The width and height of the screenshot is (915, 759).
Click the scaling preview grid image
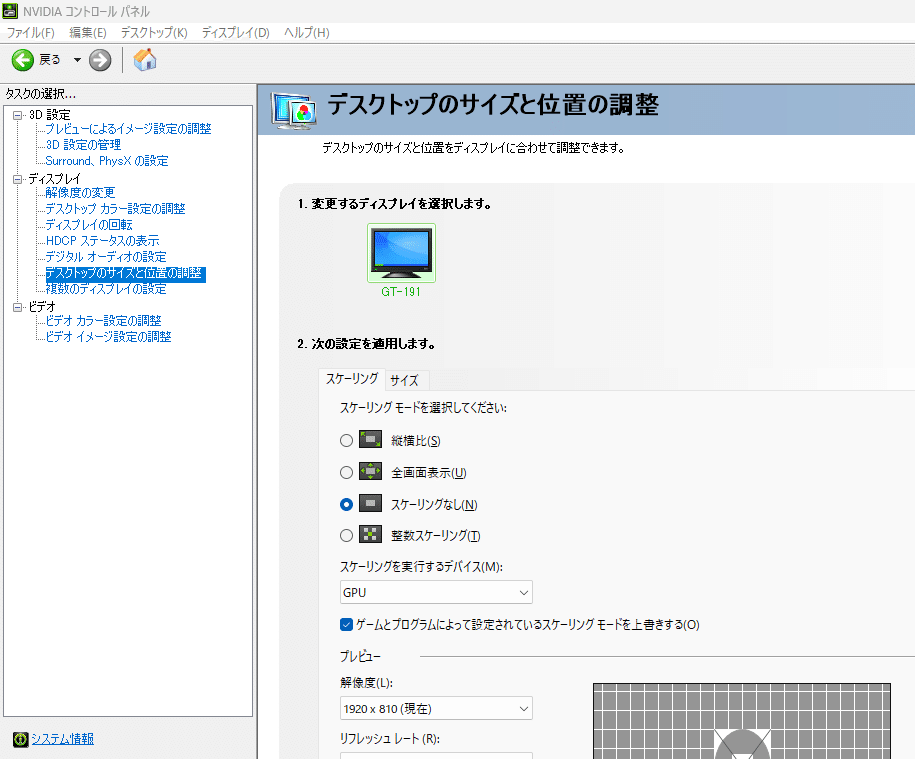[x=742, y=721]
